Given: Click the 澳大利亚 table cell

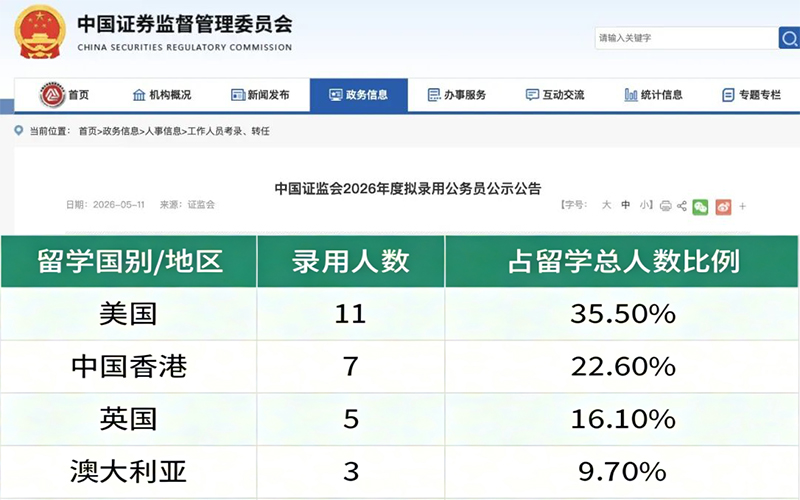Looking at the screenshot, I should (128, 471).
